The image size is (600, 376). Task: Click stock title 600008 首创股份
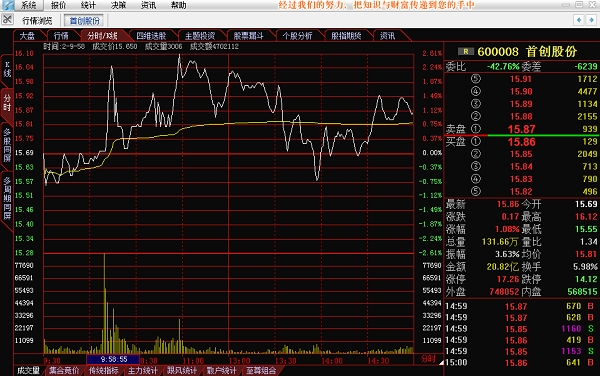tap(527, 52)
